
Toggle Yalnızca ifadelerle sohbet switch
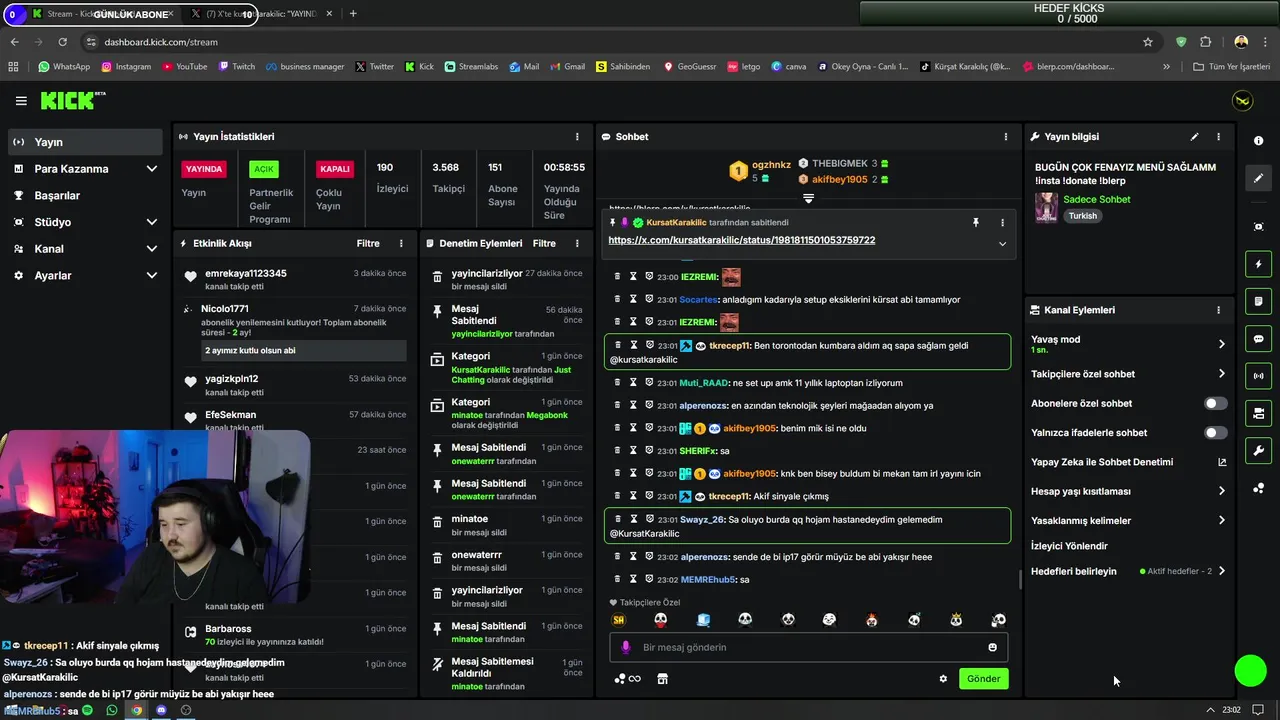pos(1215,433)
